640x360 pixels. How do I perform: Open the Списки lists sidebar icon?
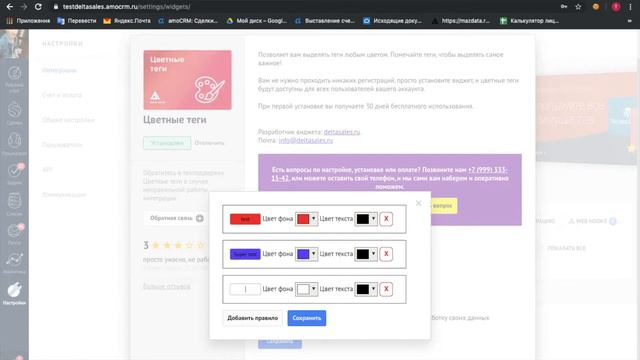14,204
